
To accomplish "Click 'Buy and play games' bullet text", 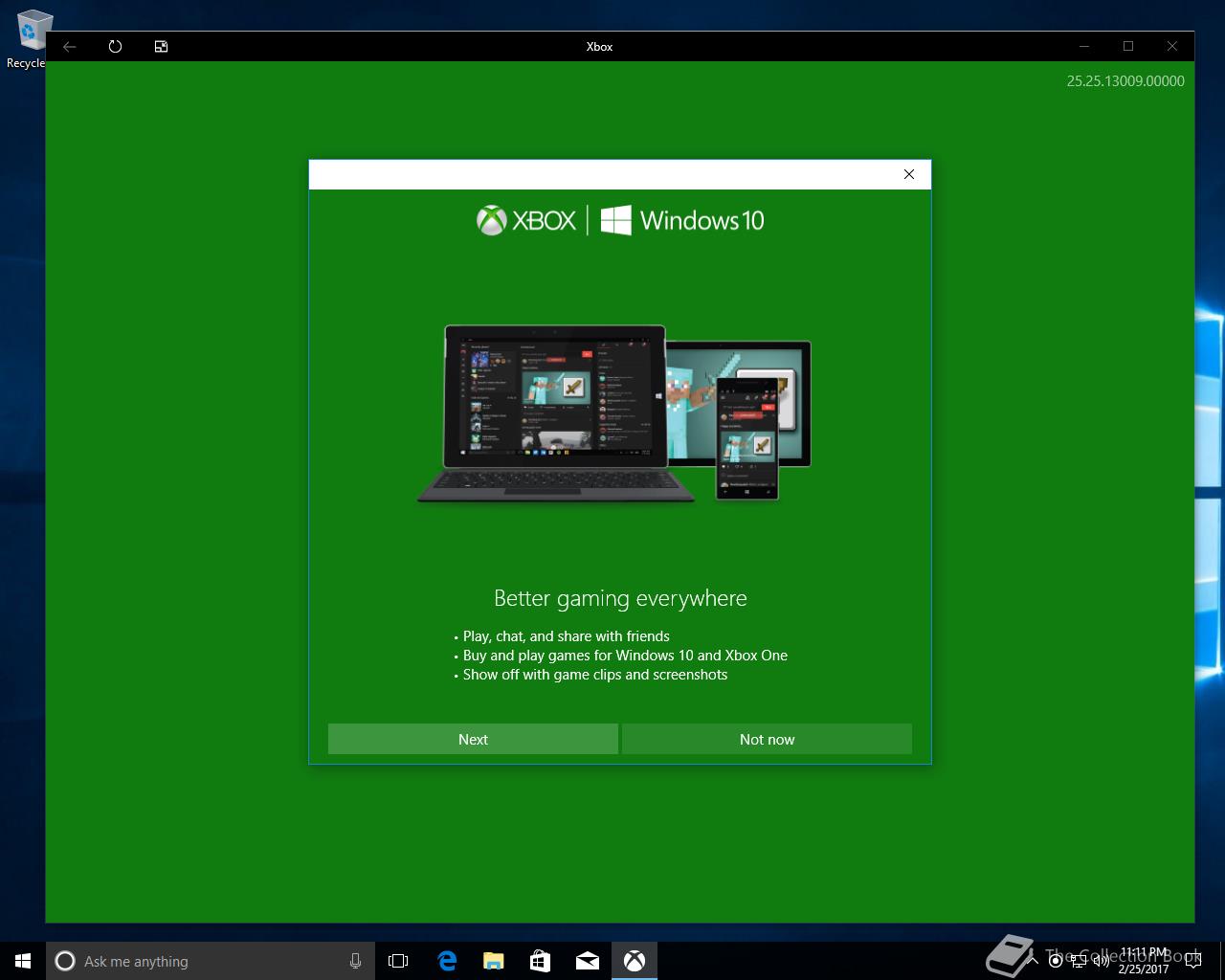I will (x=625, y=656).
